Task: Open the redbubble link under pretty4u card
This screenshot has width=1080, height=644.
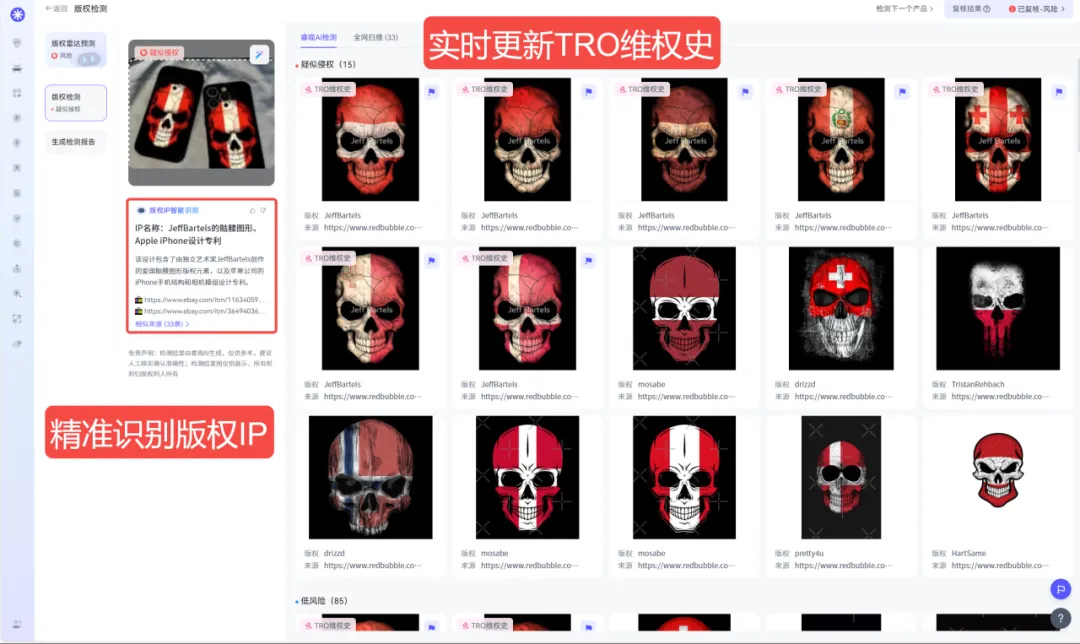Action: [842, 565]
